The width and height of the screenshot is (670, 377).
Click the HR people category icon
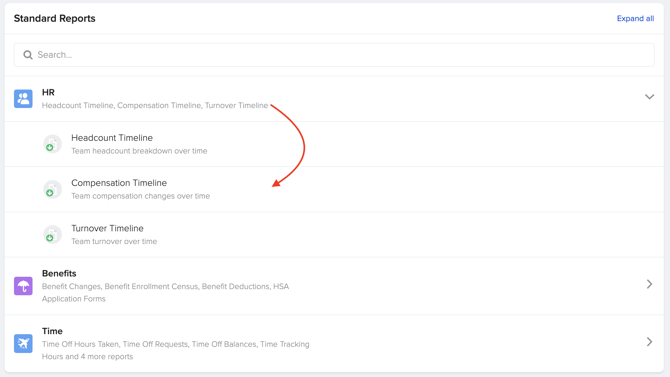coord(23,99)
